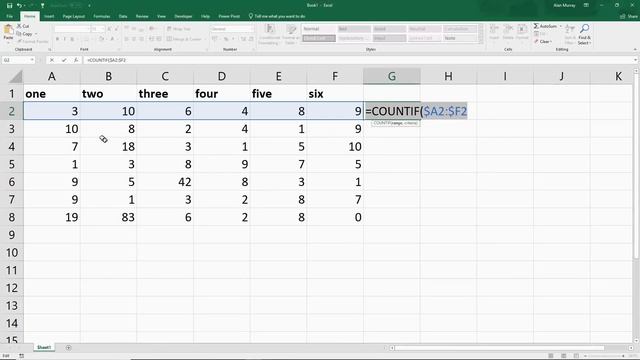Select the cell containing 83
This screenshot has height=360, width=640.
click(x=108, y=217)
